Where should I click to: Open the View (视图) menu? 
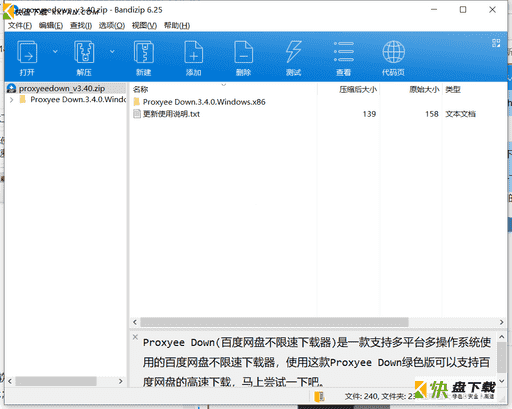(144, 26)
